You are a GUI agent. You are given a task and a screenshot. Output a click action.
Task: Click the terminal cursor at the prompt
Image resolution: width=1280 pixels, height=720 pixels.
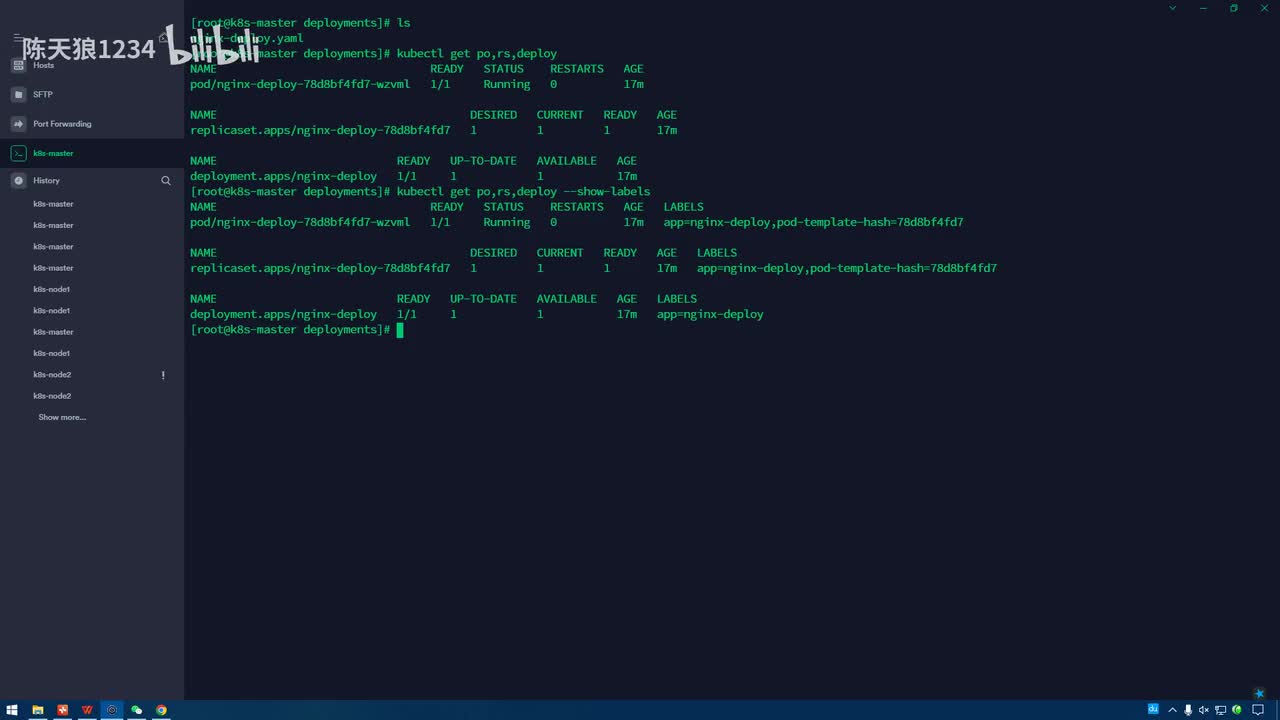coord(400,330)
